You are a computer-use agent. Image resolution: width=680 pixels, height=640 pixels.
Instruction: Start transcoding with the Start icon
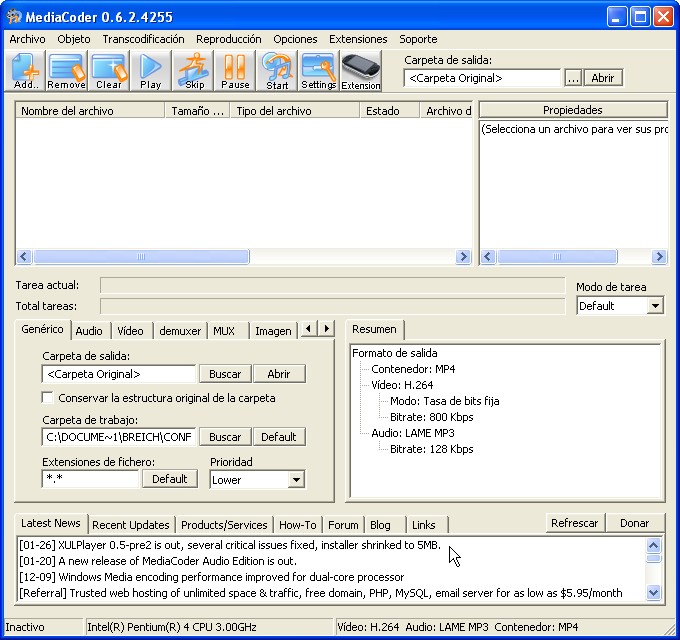[x=277, y=71]
